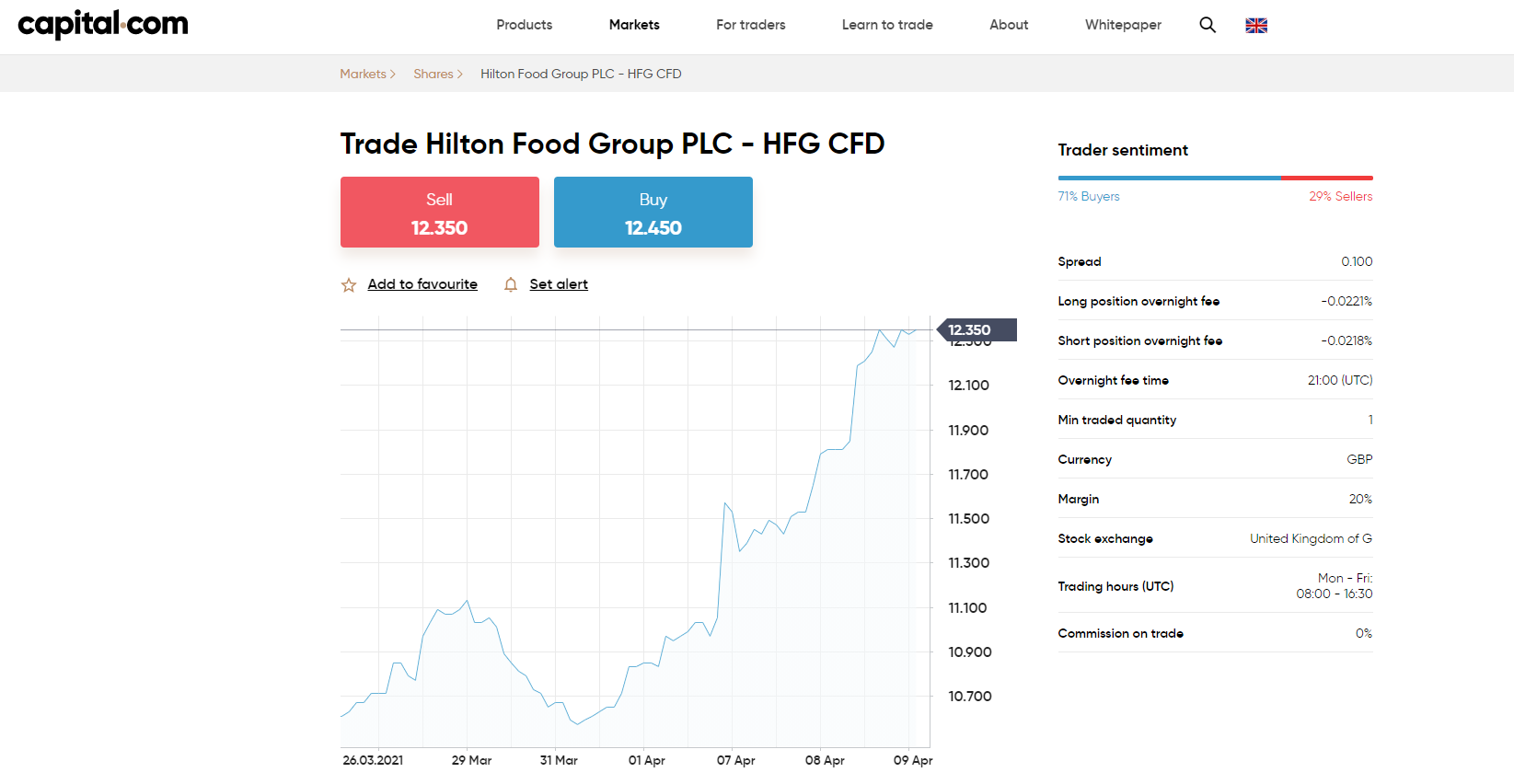Click chart date label 09 Apr
This screenshot has height=784, width=1514.
pos(913,760)
